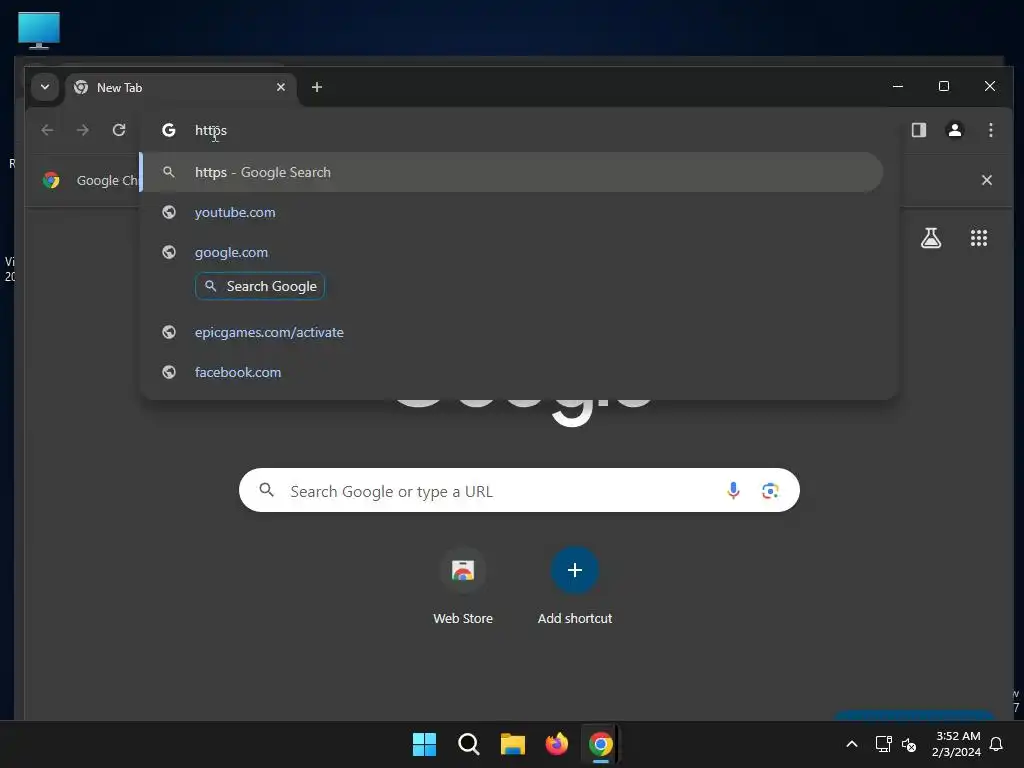This screenshot has height=768, width=1024.
Task: Click the Chrome taskbar icon
Action: click(x=601, y=744)
